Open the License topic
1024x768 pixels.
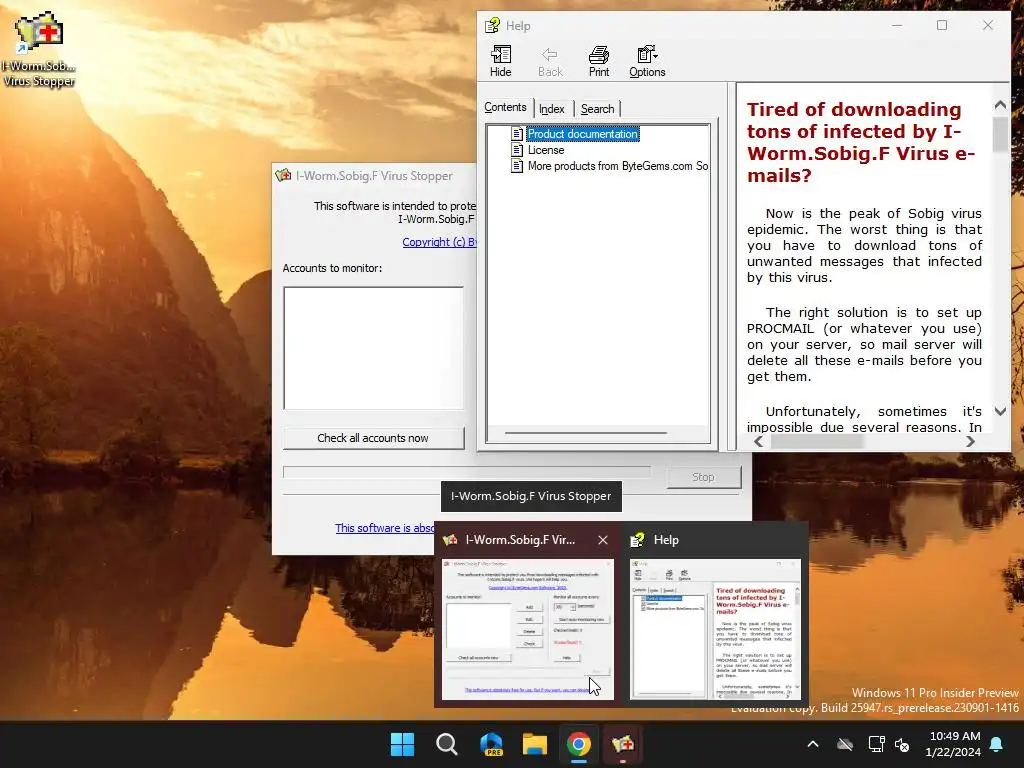pos(546,150)
